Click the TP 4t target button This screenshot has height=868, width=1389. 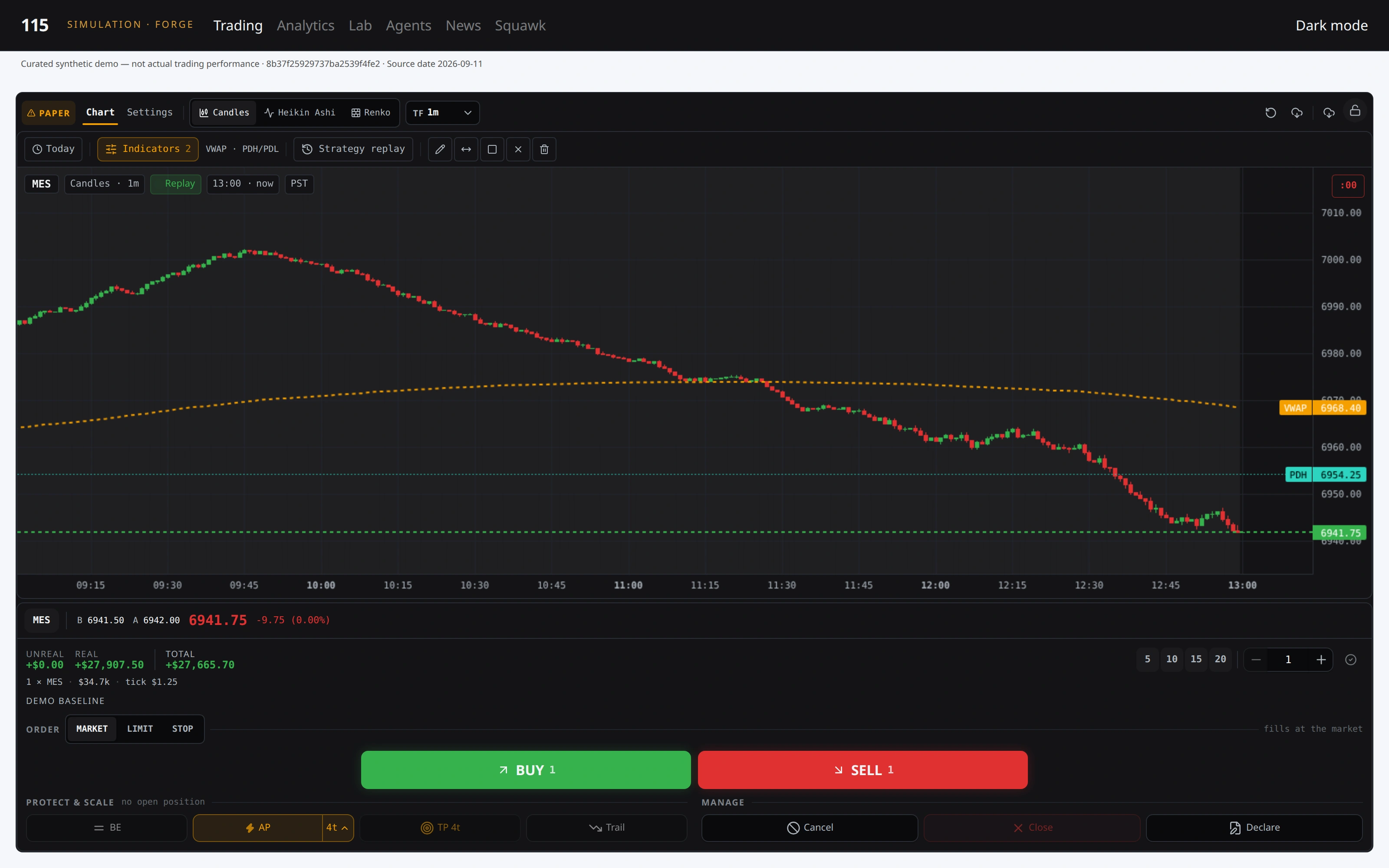tap(440, 828)
